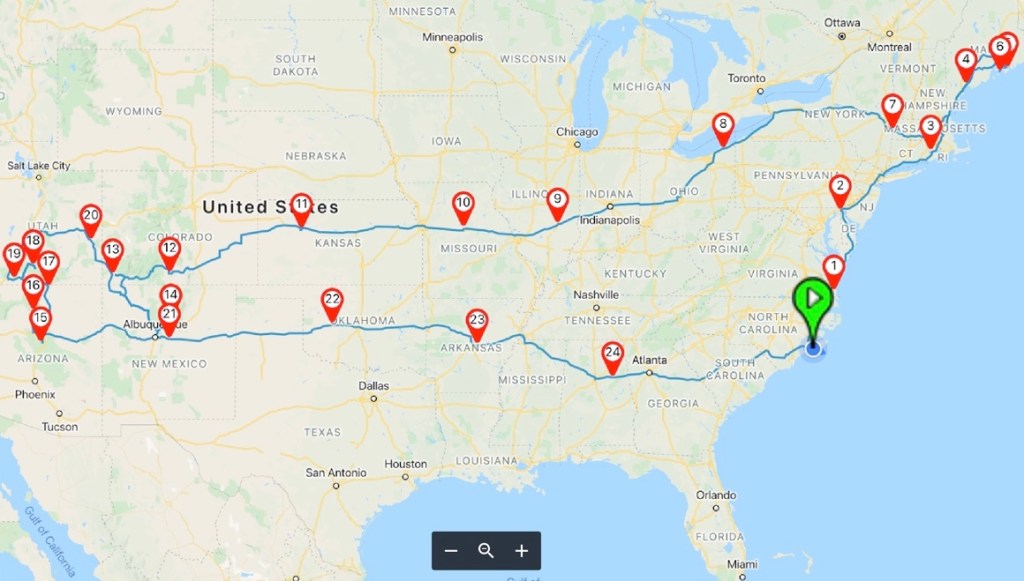Viewport: 1024px width, 581px height.
Task: Click the Chicago city label
Action: pos(577,132)
